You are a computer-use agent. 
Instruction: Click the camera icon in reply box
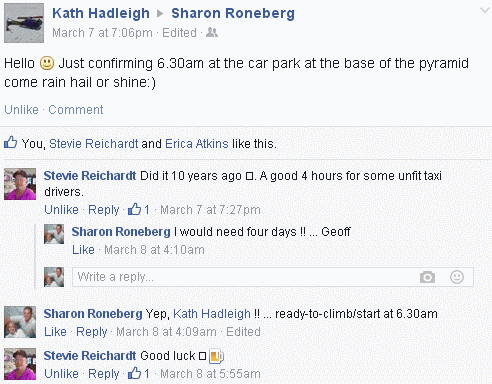pyautogui.click(x=427, y=277)
